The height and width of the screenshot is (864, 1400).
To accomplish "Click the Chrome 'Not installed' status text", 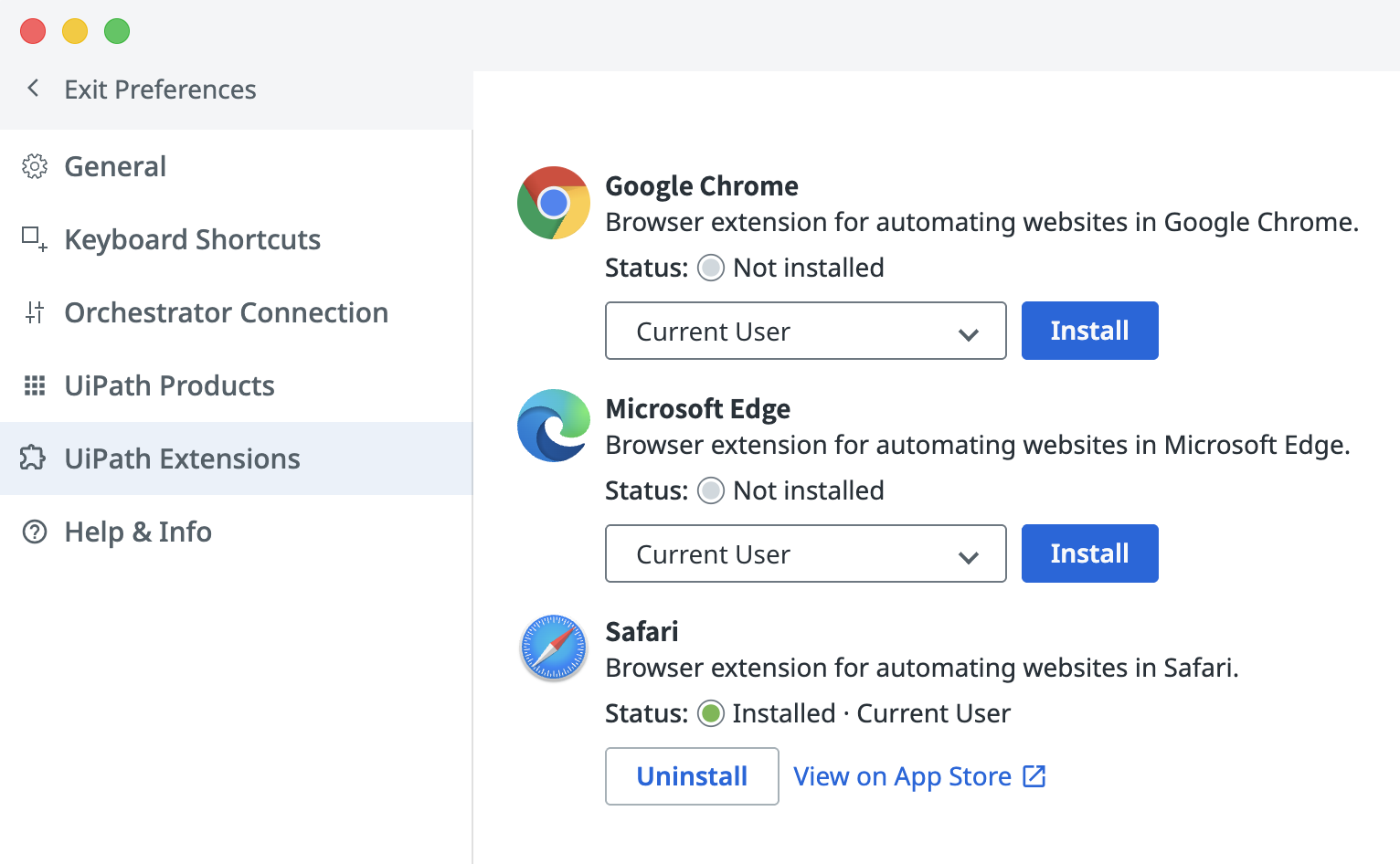I will (x=809, y=268).
